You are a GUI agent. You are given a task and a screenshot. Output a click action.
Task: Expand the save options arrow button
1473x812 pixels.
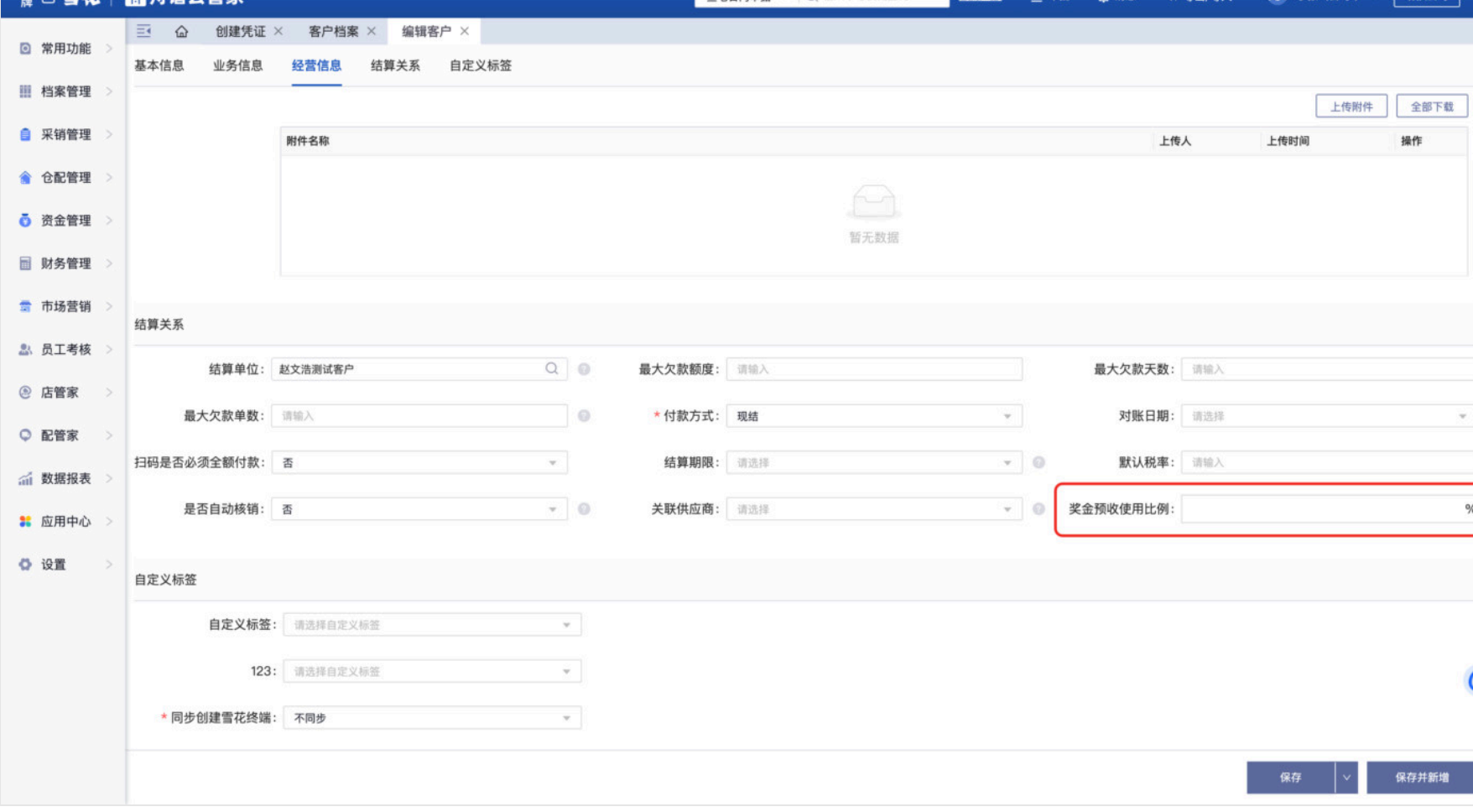coord(1346,778)
